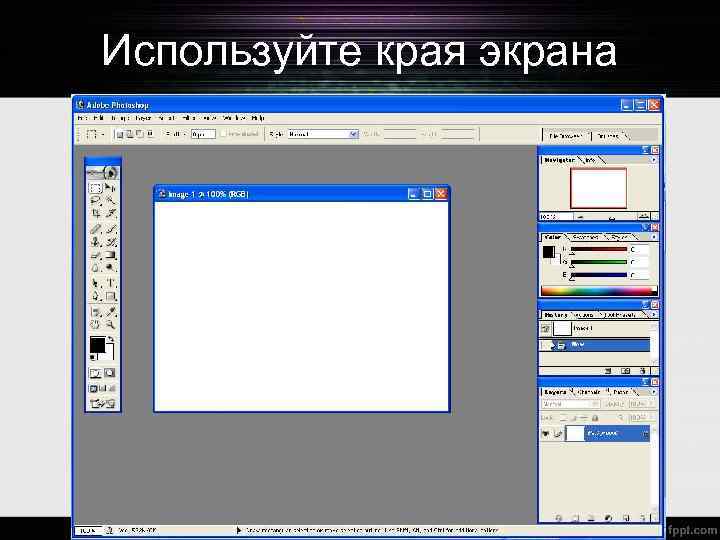Pick a color from the Color palette spectrum ramp
720x540 pixels.
tap(599, 290)
